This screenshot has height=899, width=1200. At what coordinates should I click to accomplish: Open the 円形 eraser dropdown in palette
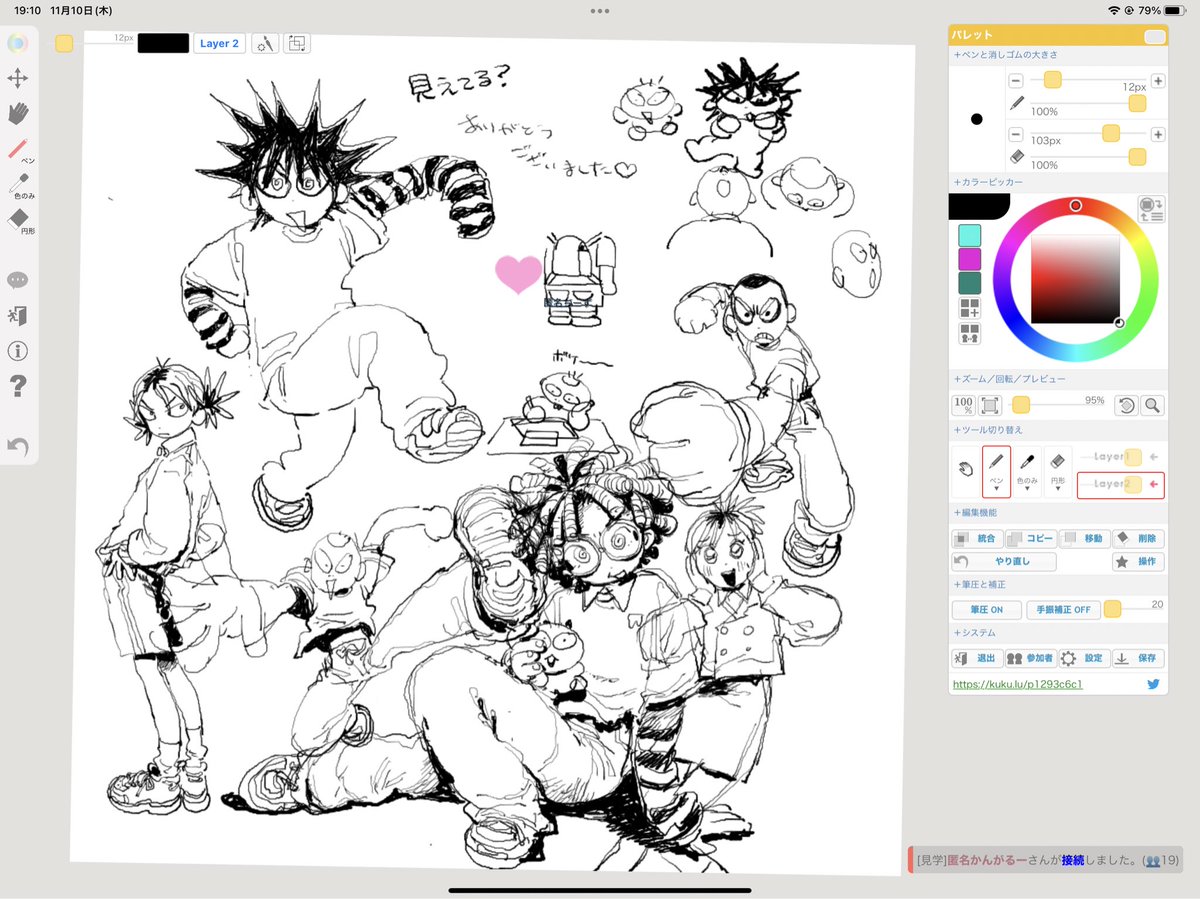(1058, 472)
